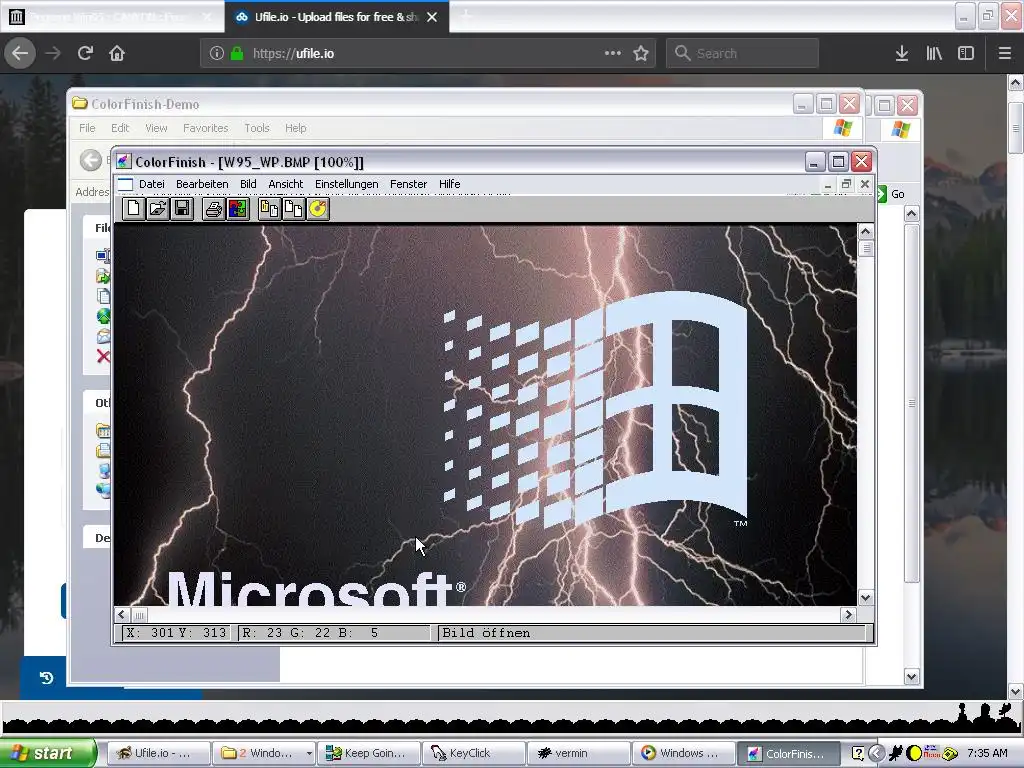Screen dimensions: 1024x768
Task: Click the site information icon in URL bar
Action: [217, 53]
